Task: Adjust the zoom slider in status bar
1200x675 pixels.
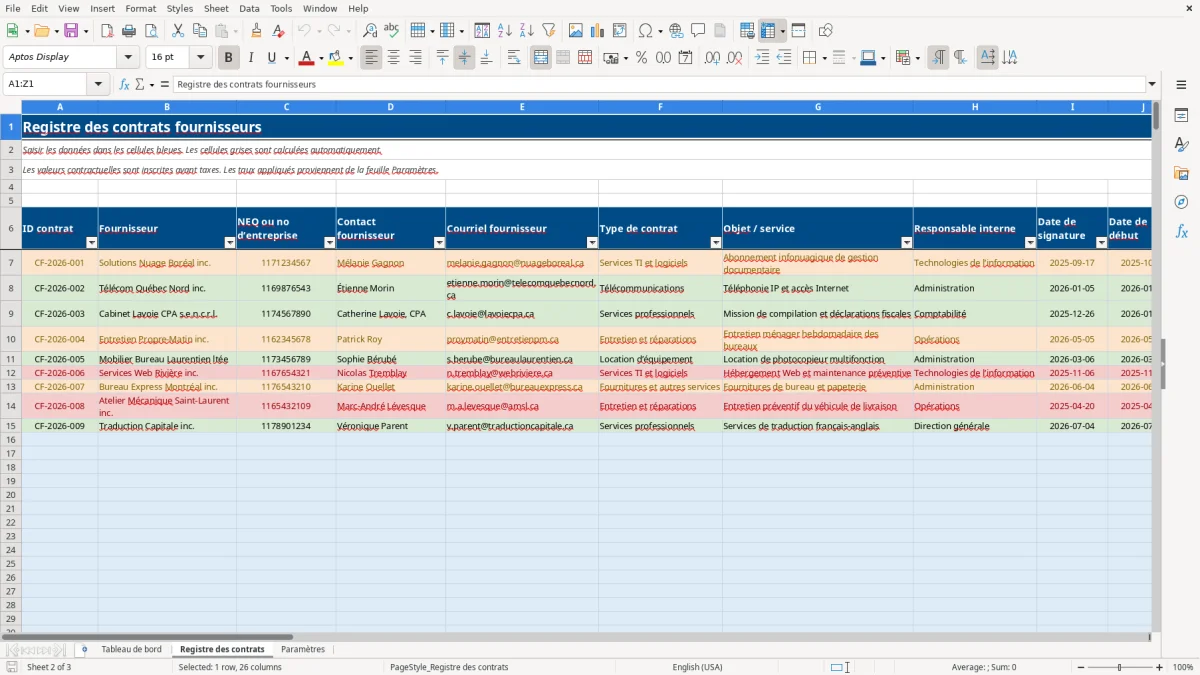Action: [1120, 667]
